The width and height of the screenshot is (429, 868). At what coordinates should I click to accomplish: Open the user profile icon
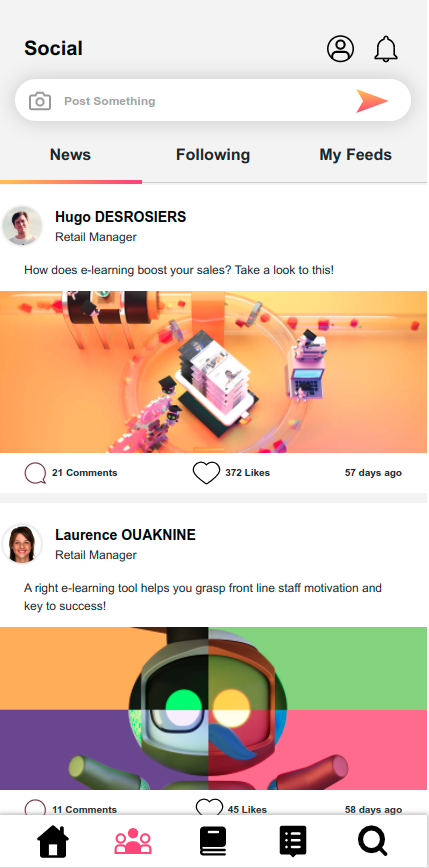pos(340,49)
